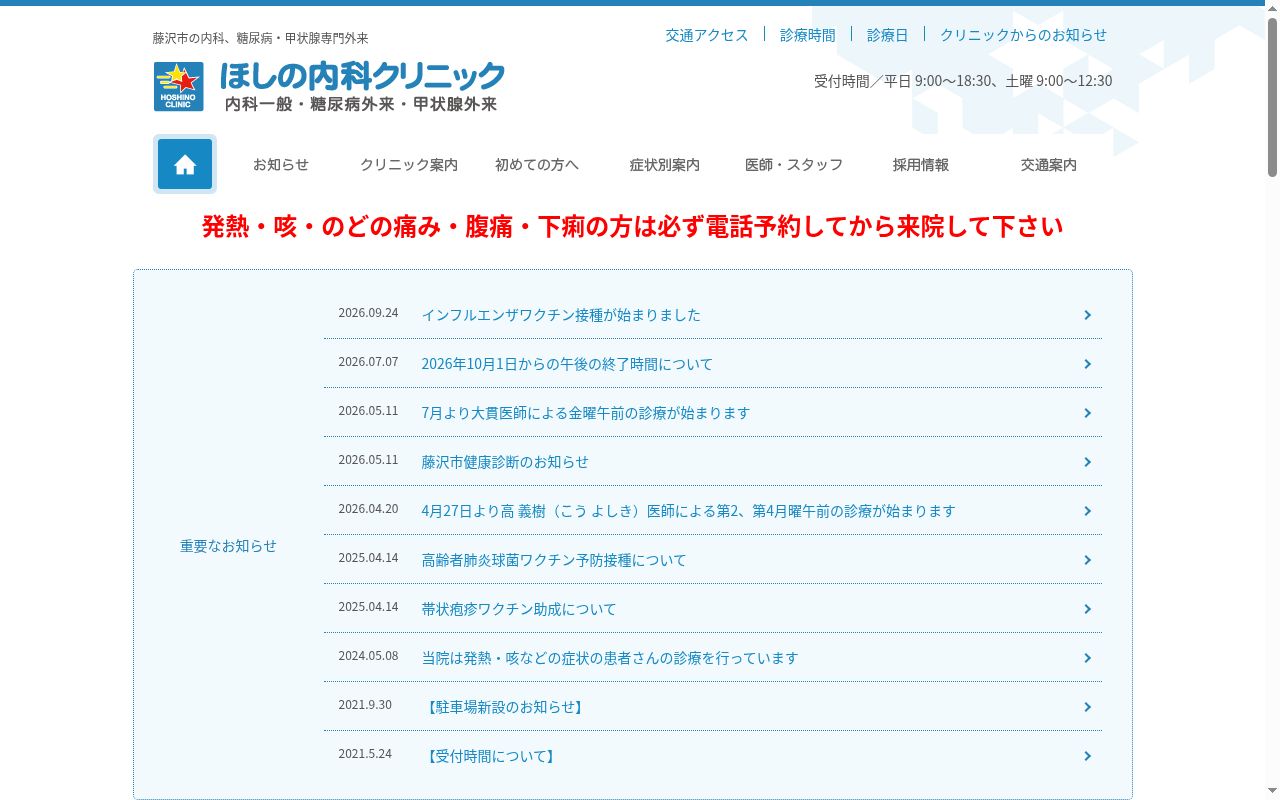Click the Hoshino Clinic star logo
This screenshot has width=1280, height=800.
click(x=178, y=86)
